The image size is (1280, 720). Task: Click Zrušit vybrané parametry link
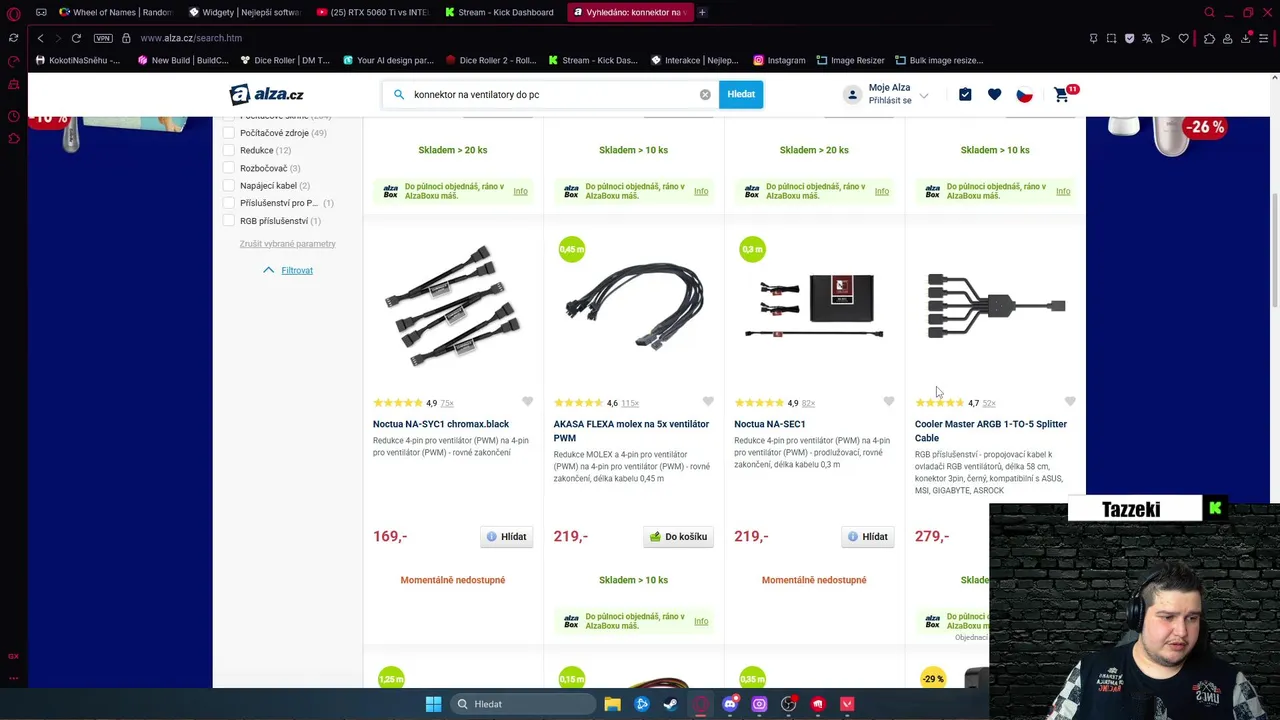click(x=287, y=244)
